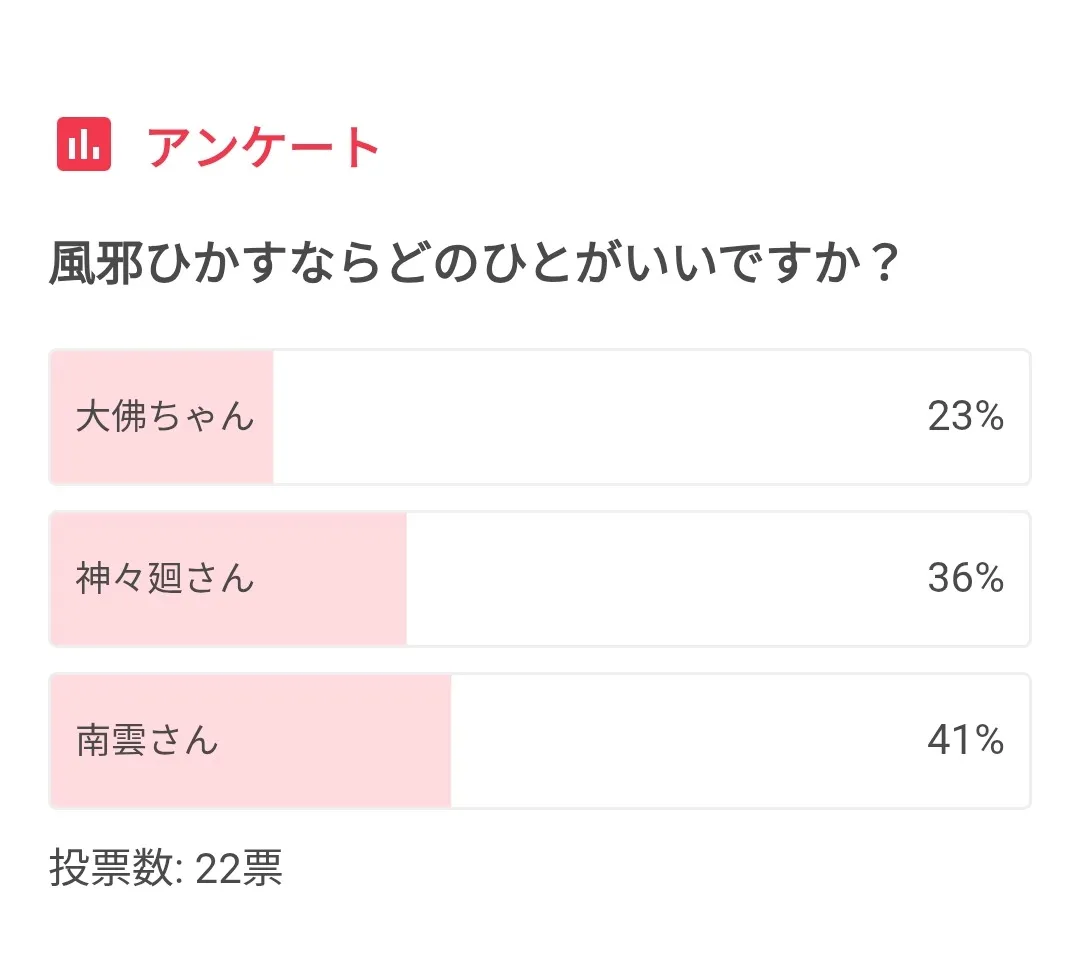Click the white unfilled area of 大佛ちゃん bar

pos(600,416)
